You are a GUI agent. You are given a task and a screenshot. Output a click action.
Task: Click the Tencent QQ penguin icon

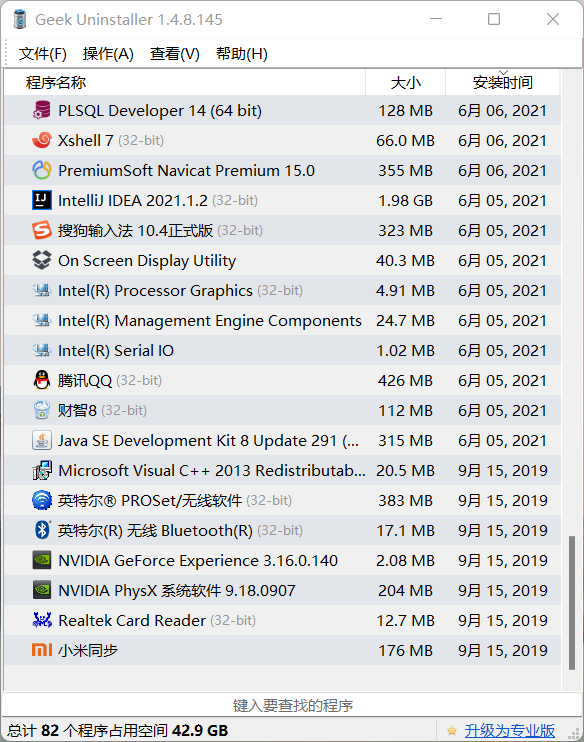tap(42, 380)
